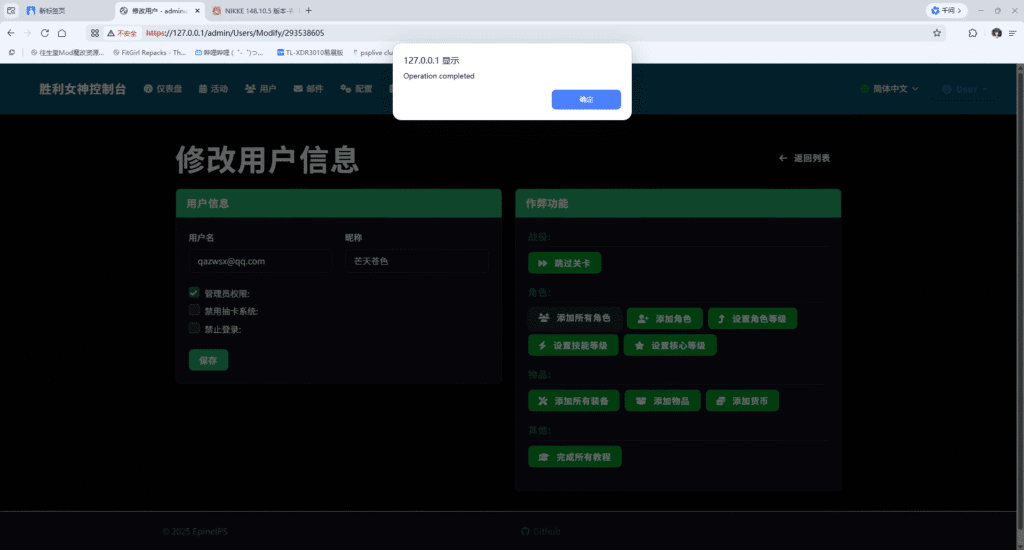Open the 仪表盘 menu item
1024x550 pixels.
[x=163, y=89]
